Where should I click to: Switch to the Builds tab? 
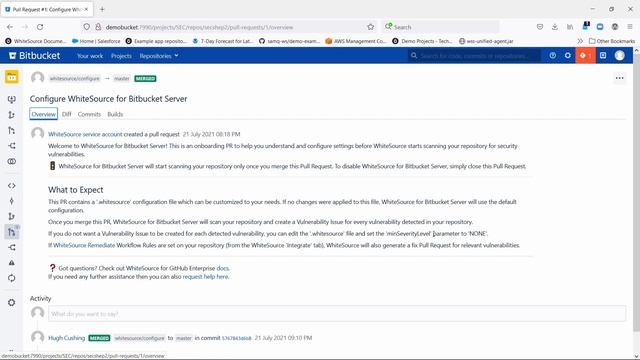115,114
